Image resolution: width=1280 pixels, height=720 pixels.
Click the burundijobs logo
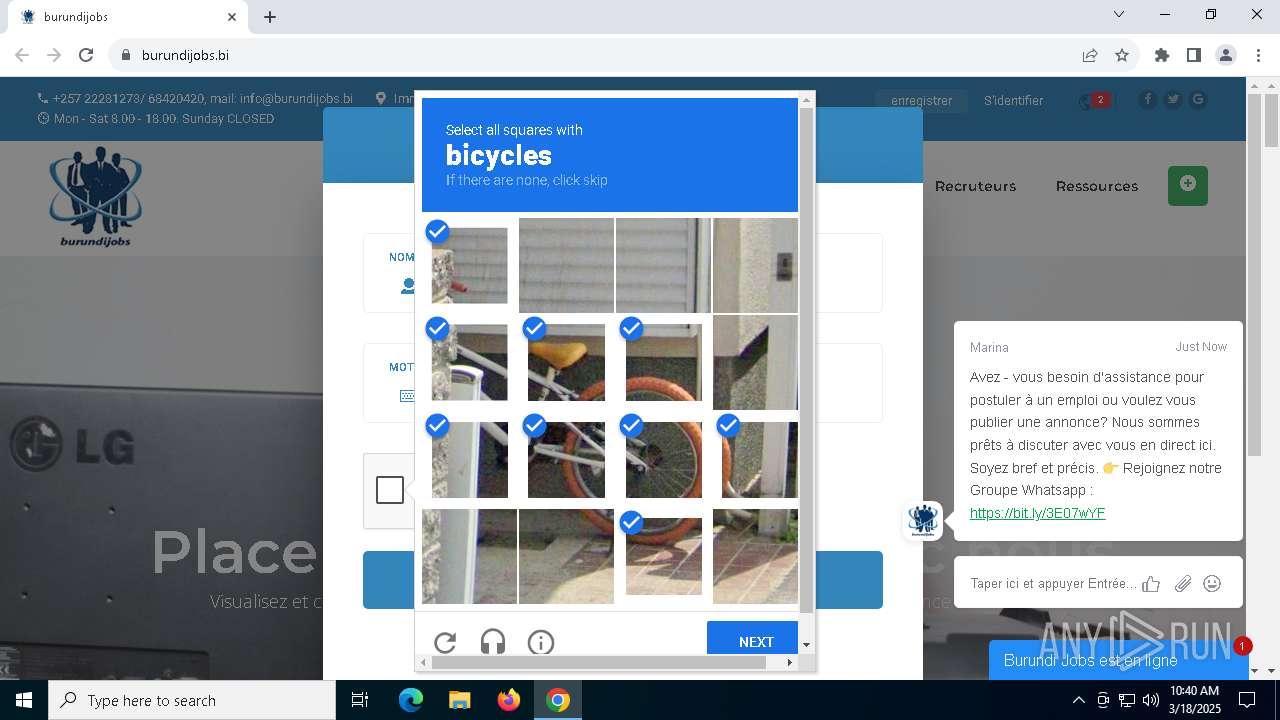95,197
